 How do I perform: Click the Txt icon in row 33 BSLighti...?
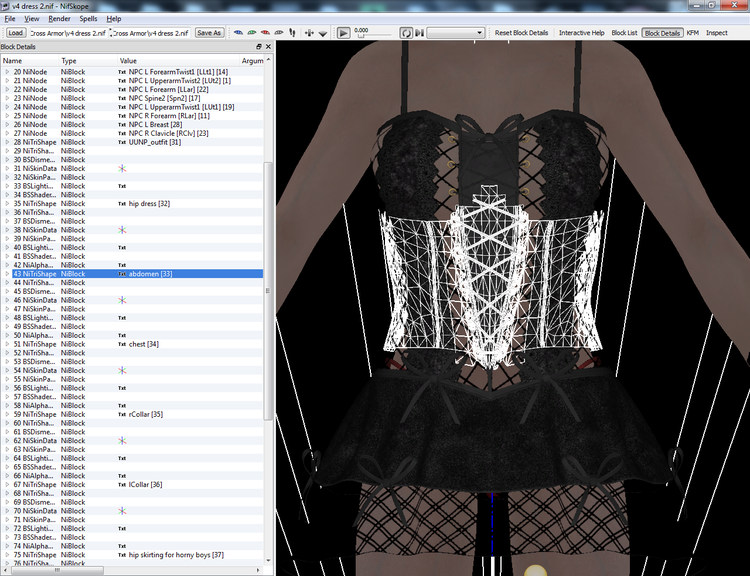pos(122,186)
